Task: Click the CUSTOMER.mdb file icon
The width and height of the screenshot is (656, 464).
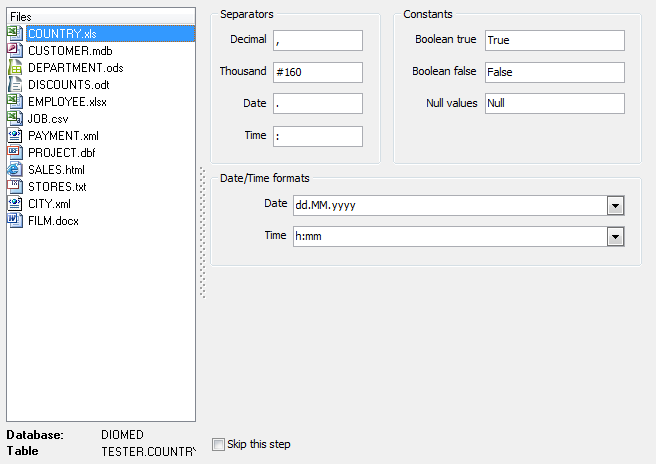Action: 15,50
